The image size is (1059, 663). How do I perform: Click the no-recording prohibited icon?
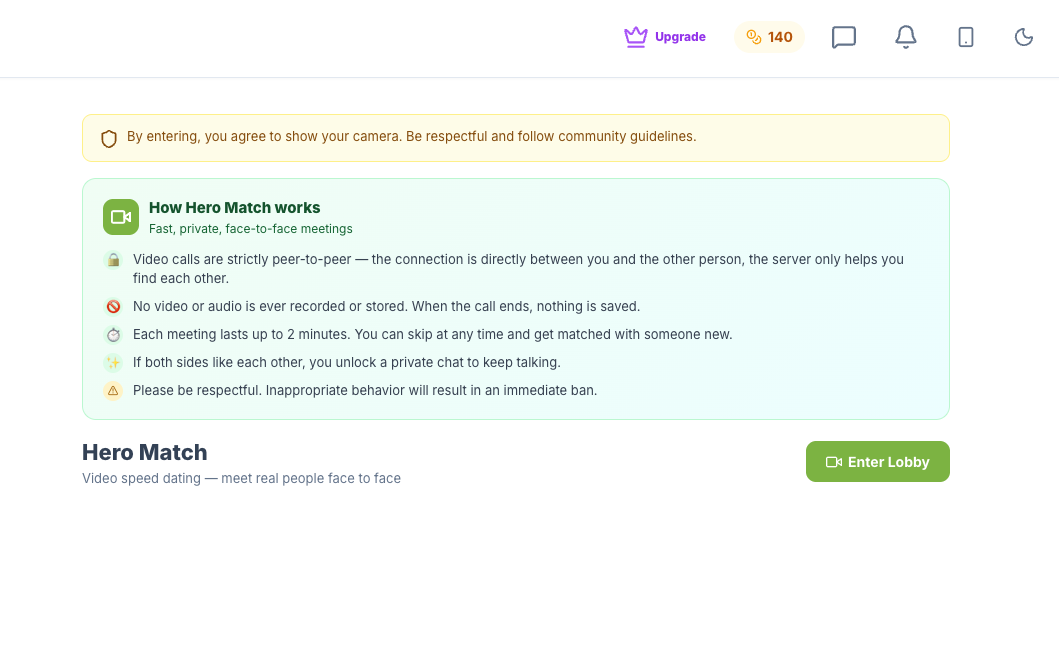click(x=113, y=307)
